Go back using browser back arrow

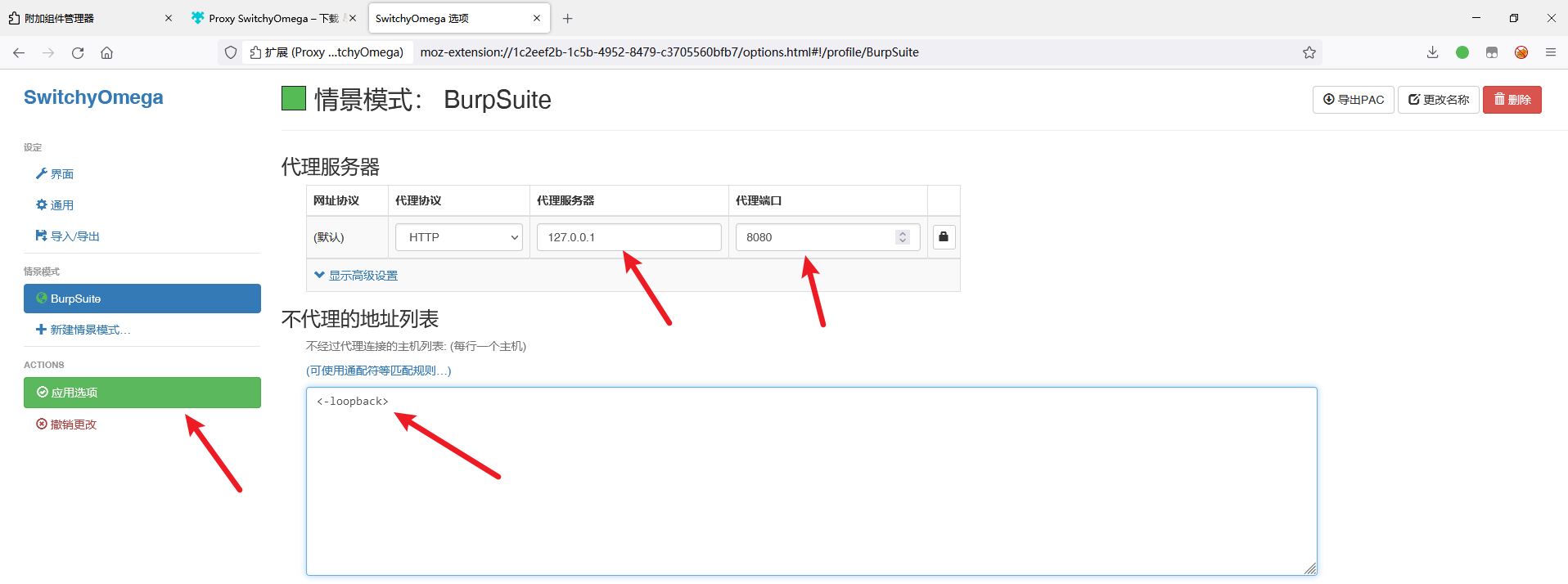[x=19, y=52]
